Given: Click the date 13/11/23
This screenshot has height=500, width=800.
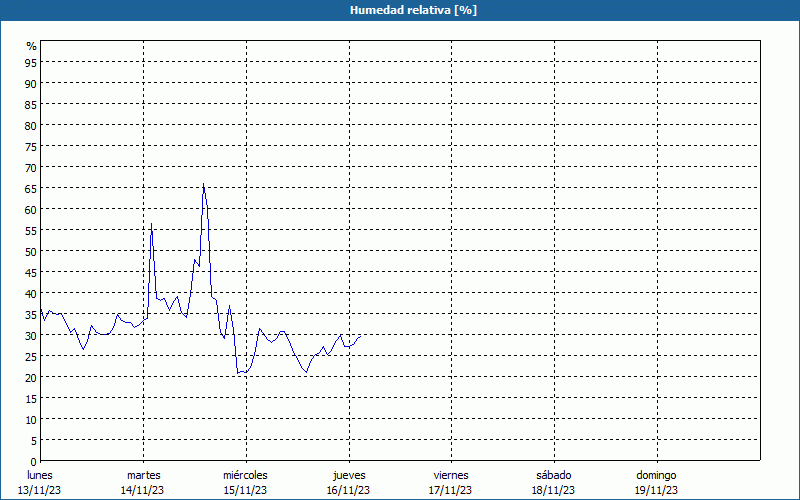Looking at the screenshot, I should [39, 490].
